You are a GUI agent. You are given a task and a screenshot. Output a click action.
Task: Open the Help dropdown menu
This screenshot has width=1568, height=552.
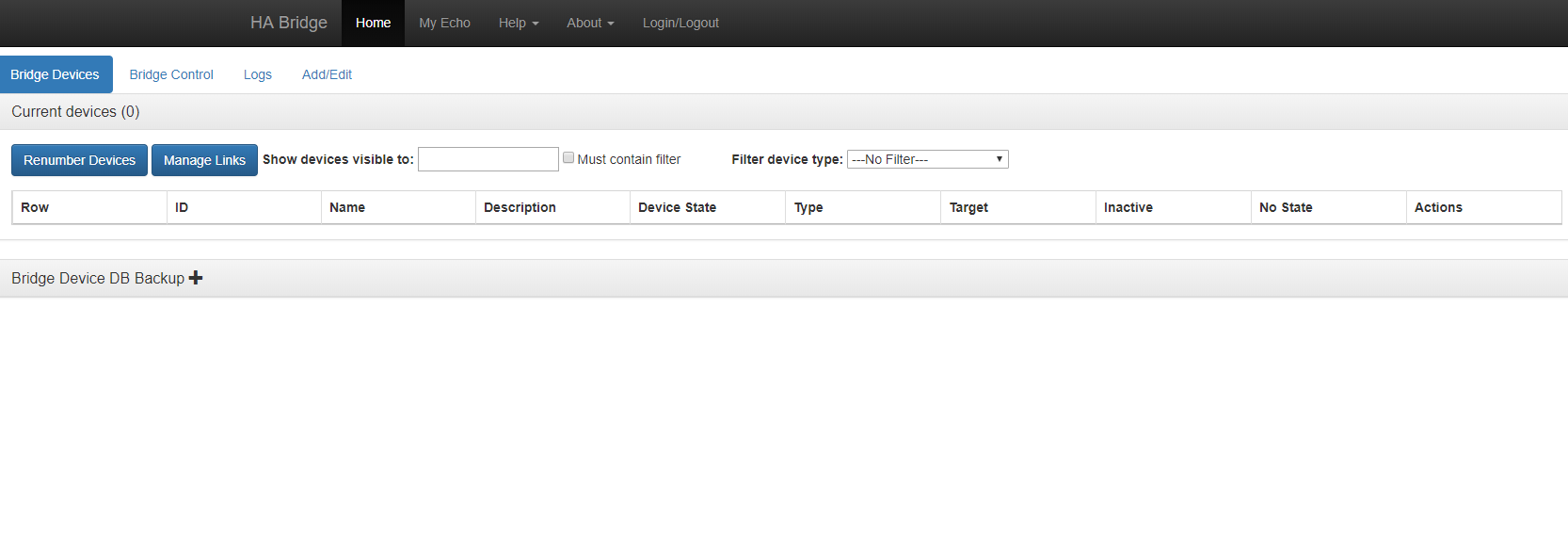[x=519, y=23]
